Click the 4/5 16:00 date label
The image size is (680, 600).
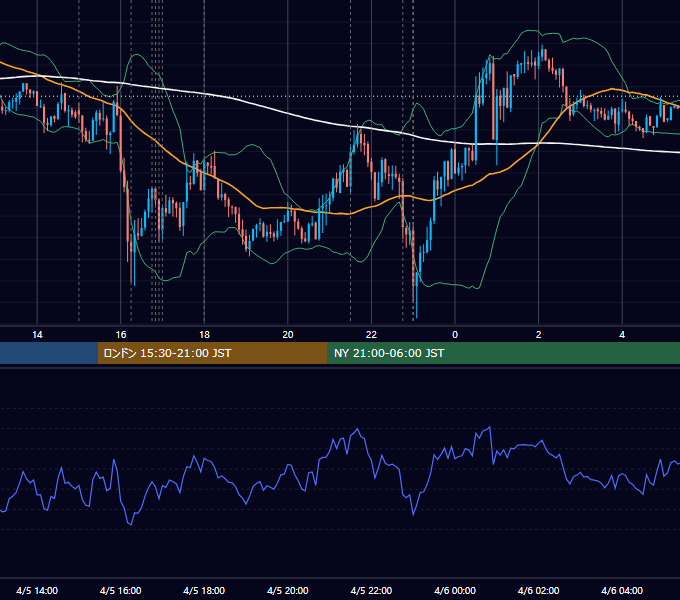121,590
